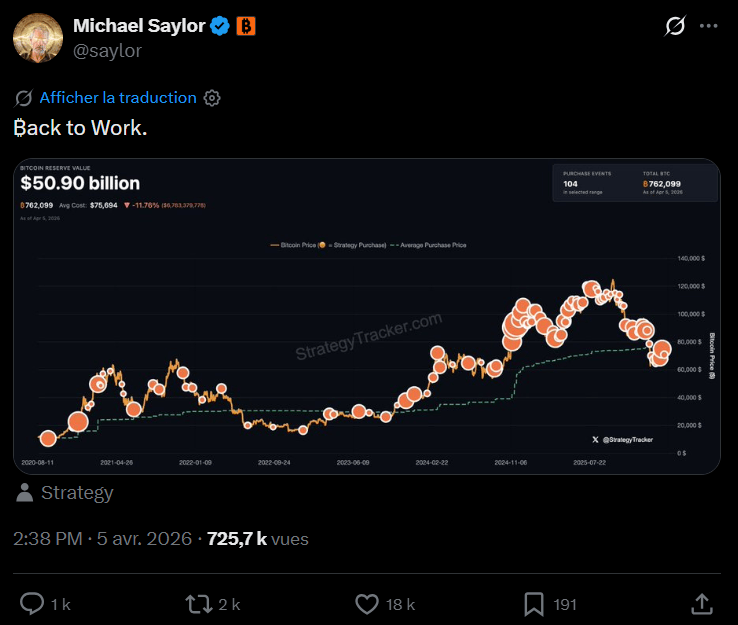738x625 pixels.
Task: Open the three-dot more options menu
Action: pyautogui.click(x=709, y=26)
